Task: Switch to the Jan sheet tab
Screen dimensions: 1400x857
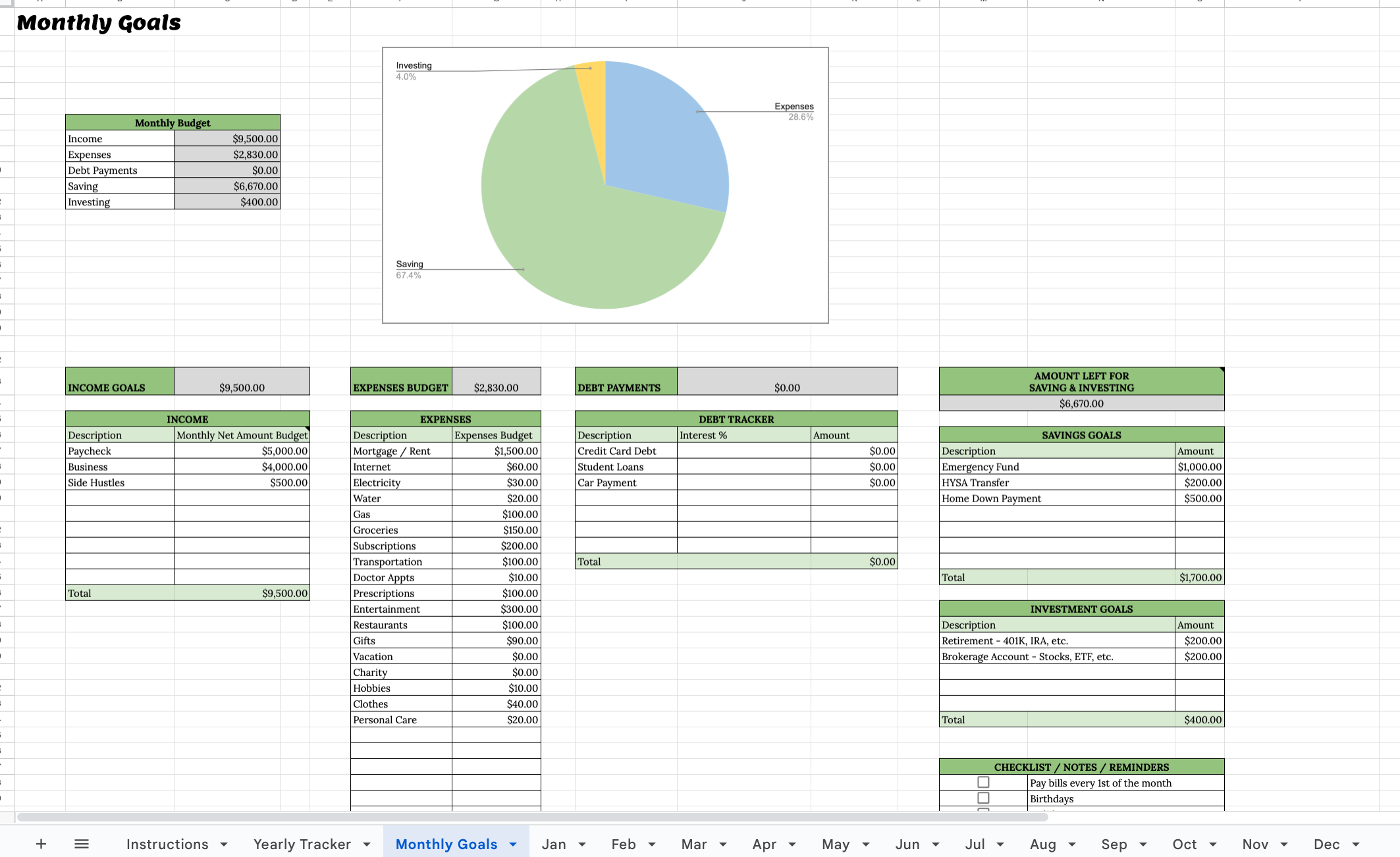Action: pos(554,844)
